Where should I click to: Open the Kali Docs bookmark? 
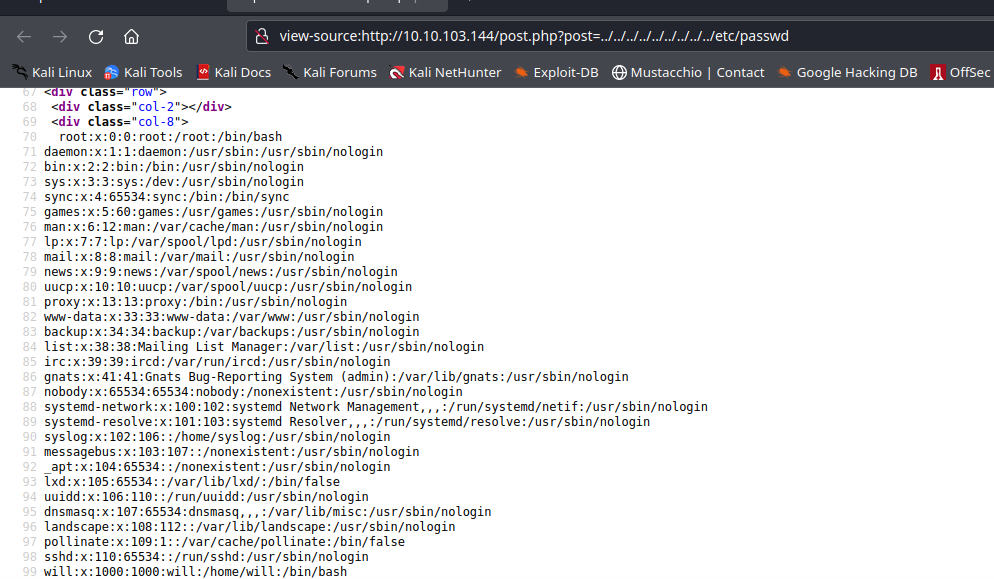tap(233, 72)
